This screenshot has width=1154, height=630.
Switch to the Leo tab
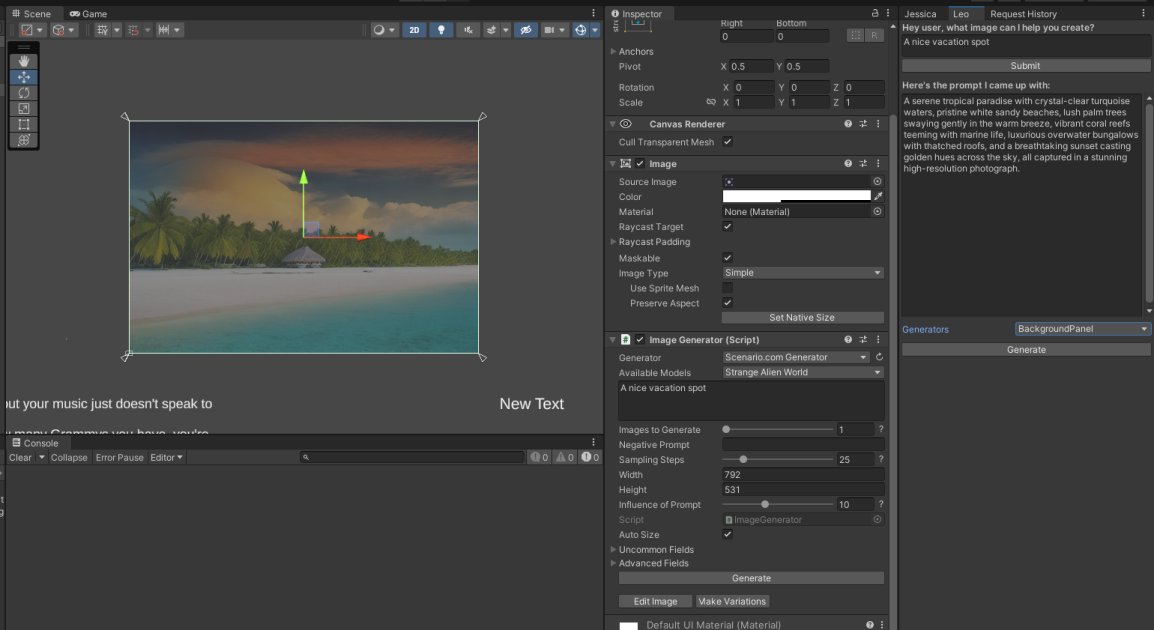tap(961, 13)
